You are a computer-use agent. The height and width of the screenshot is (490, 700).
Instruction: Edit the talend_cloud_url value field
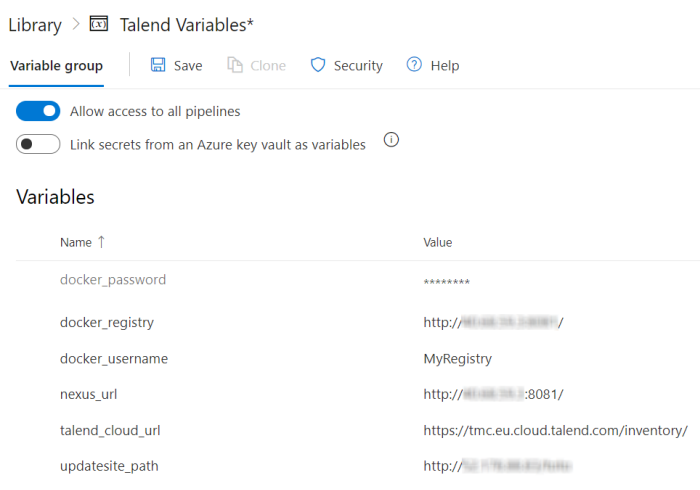point(555,430)
